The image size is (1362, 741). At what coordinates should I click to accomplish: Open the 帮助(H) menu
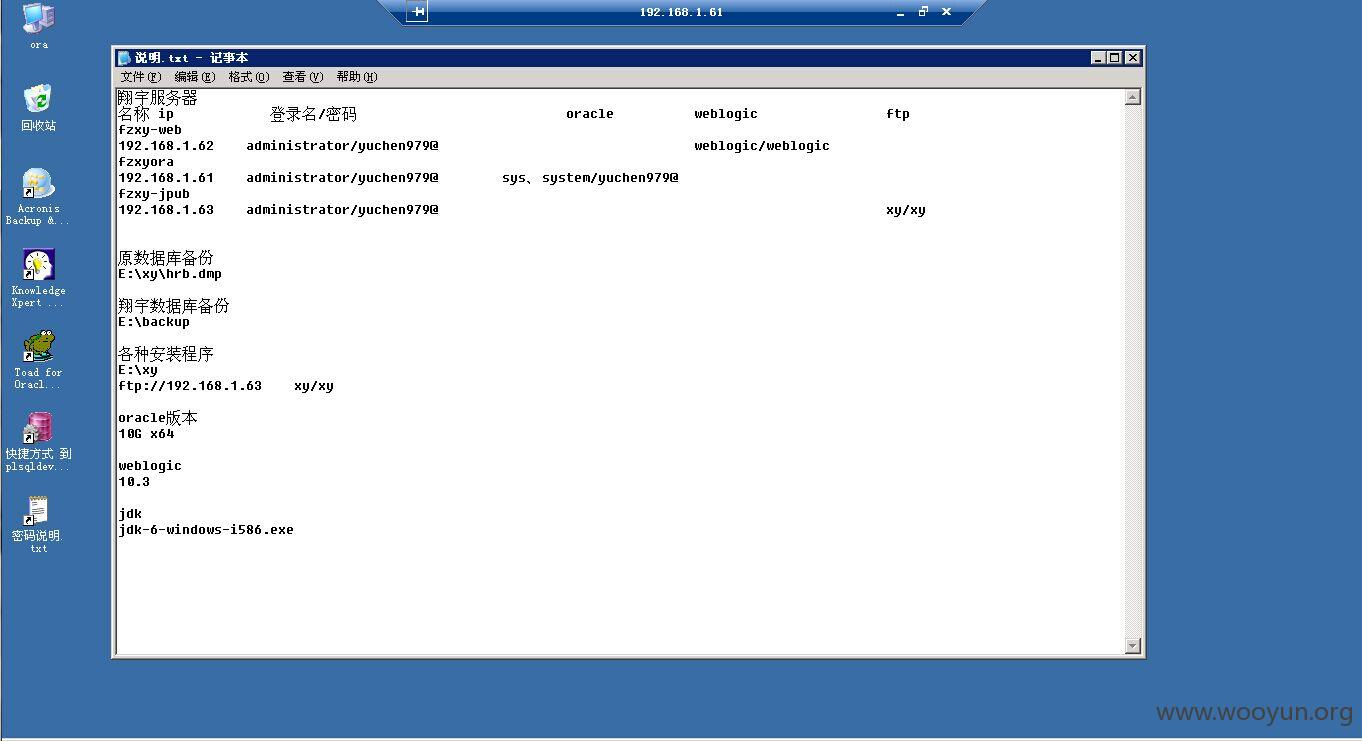tap(356, 77)
